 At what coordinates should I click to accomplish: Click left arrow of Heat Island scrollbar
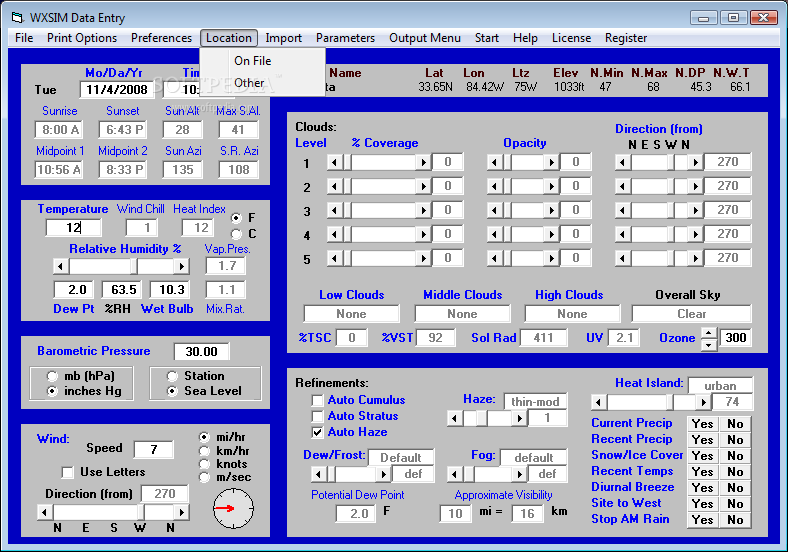click(598, 402)
